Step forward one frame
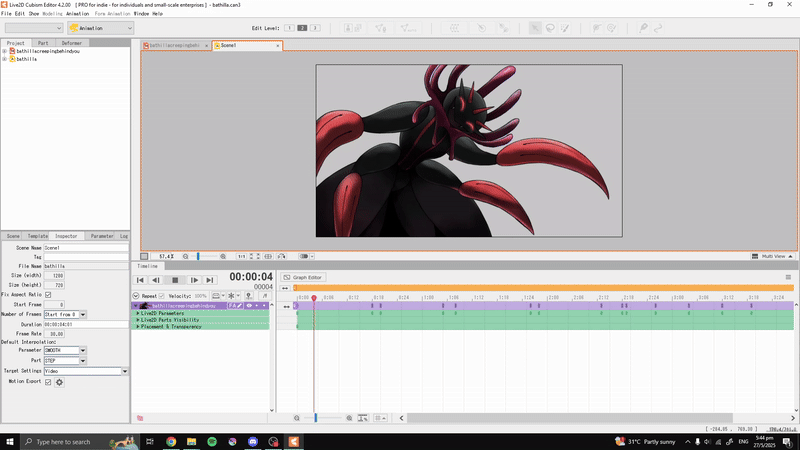The image size is (800, 450). coord(194,280)
